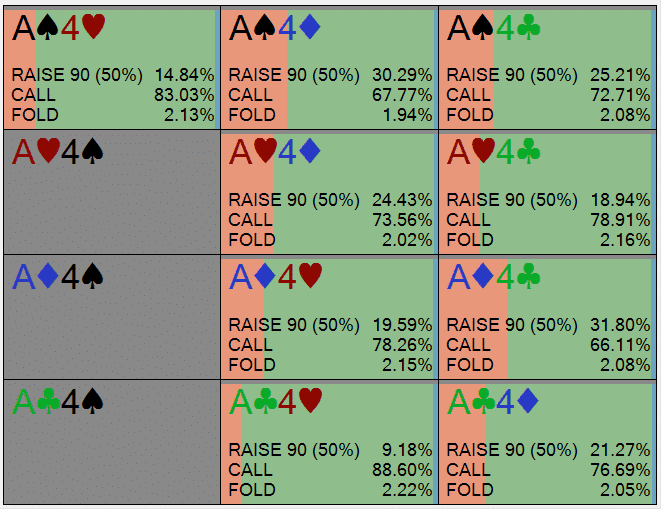Click the CALL label in the A♦4♥ cell
Image resolution: width=661 pixels, height=509 pixels.
(250, 345)
